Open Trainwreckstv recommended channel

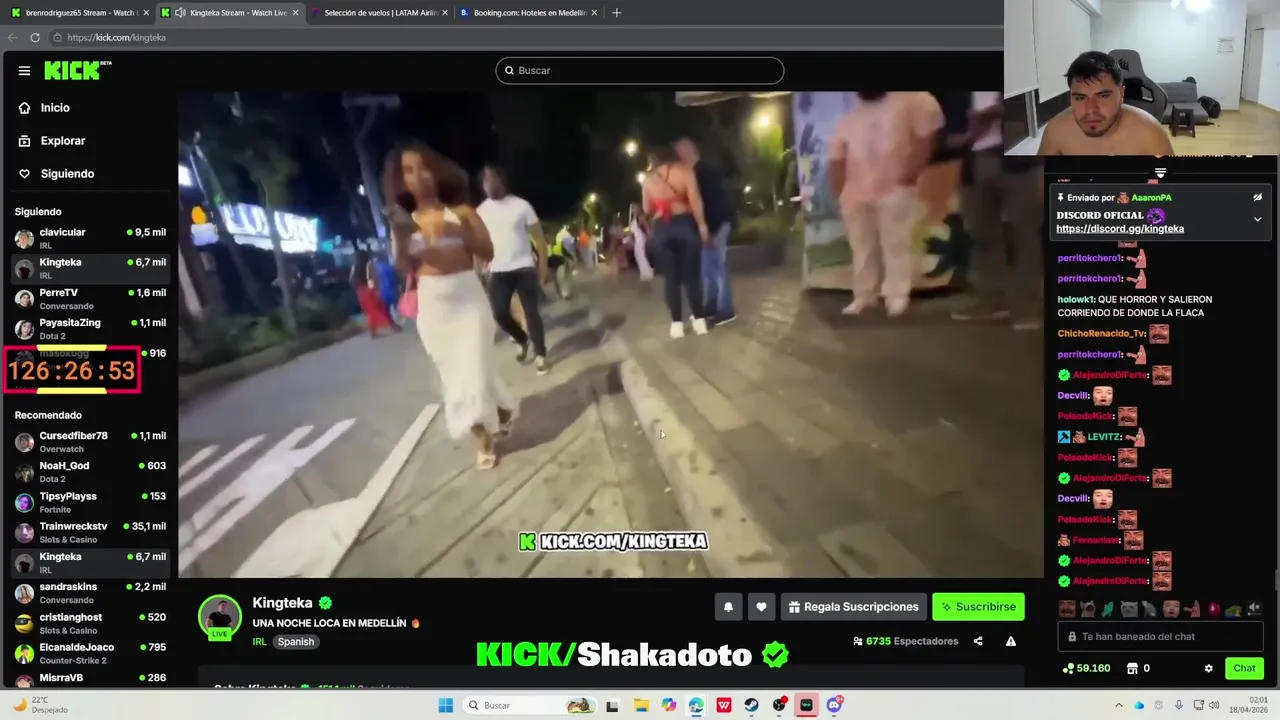point(90,532)
